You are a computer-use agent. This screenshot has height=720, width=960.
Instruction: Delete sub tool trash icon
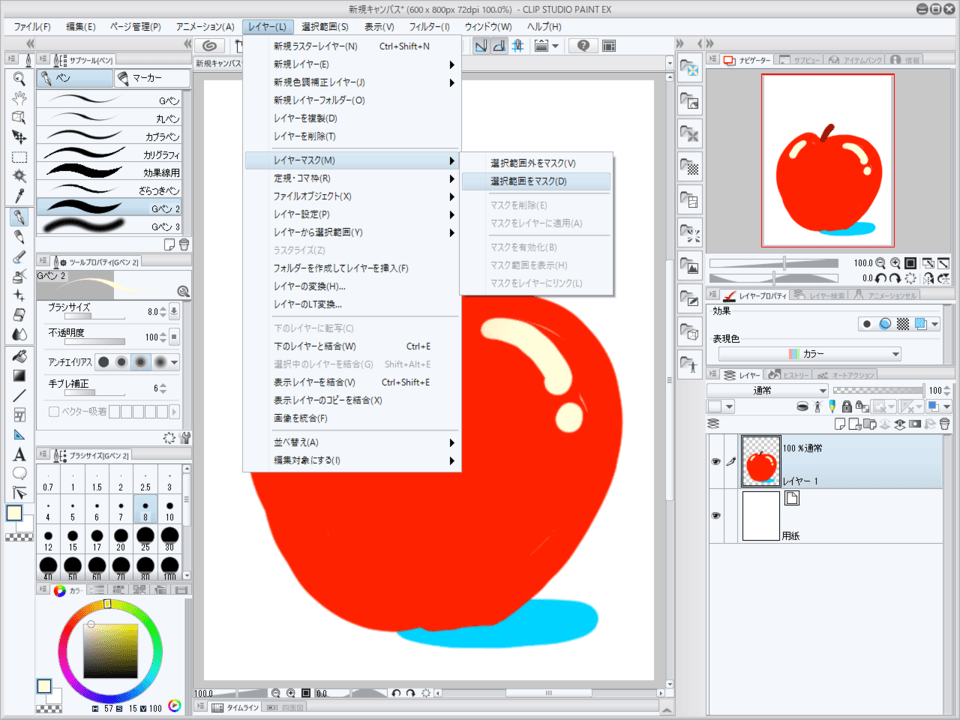[x=184, y=245]
